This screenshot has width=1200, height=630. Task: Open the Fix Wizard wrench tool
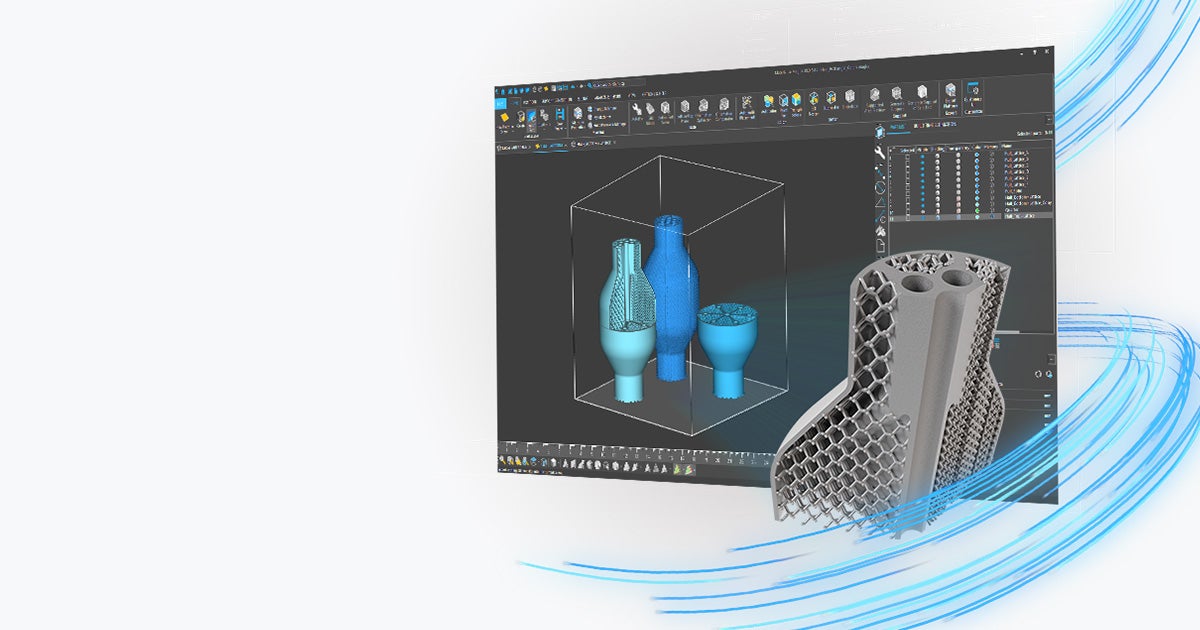pyautogui.click(x=878, y=152)
